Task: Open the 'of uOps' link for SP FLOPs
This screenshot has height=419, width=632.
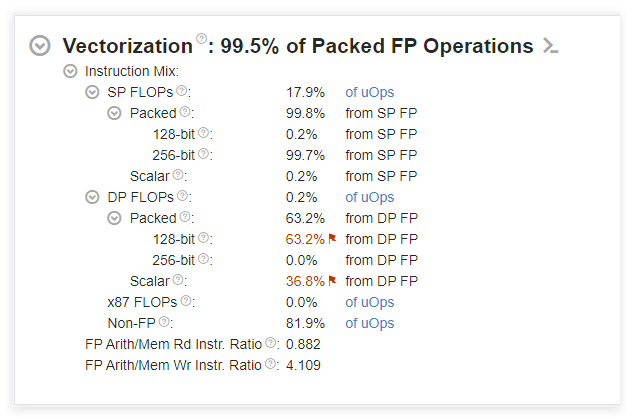Action: (369, 92)
